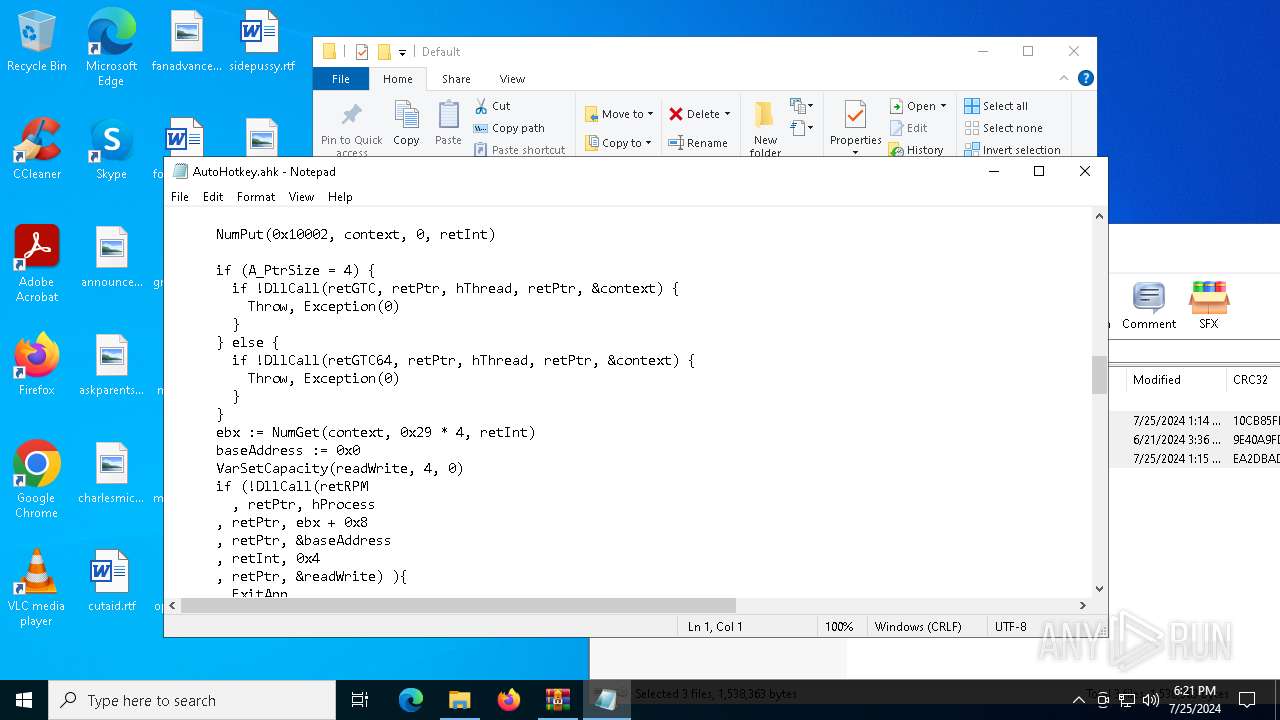Create a New folder in Explorer

[x=765, y=128]
